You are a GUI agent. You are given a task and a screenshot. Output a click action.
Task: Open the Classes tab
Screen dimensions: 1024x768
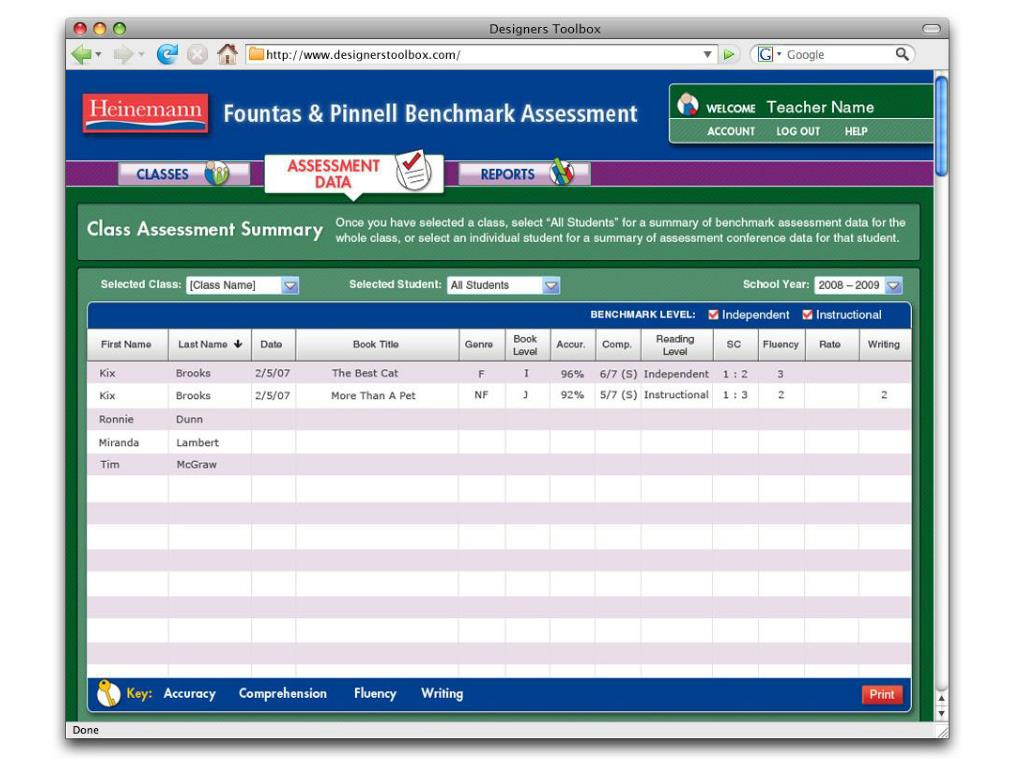coord(184,174)
